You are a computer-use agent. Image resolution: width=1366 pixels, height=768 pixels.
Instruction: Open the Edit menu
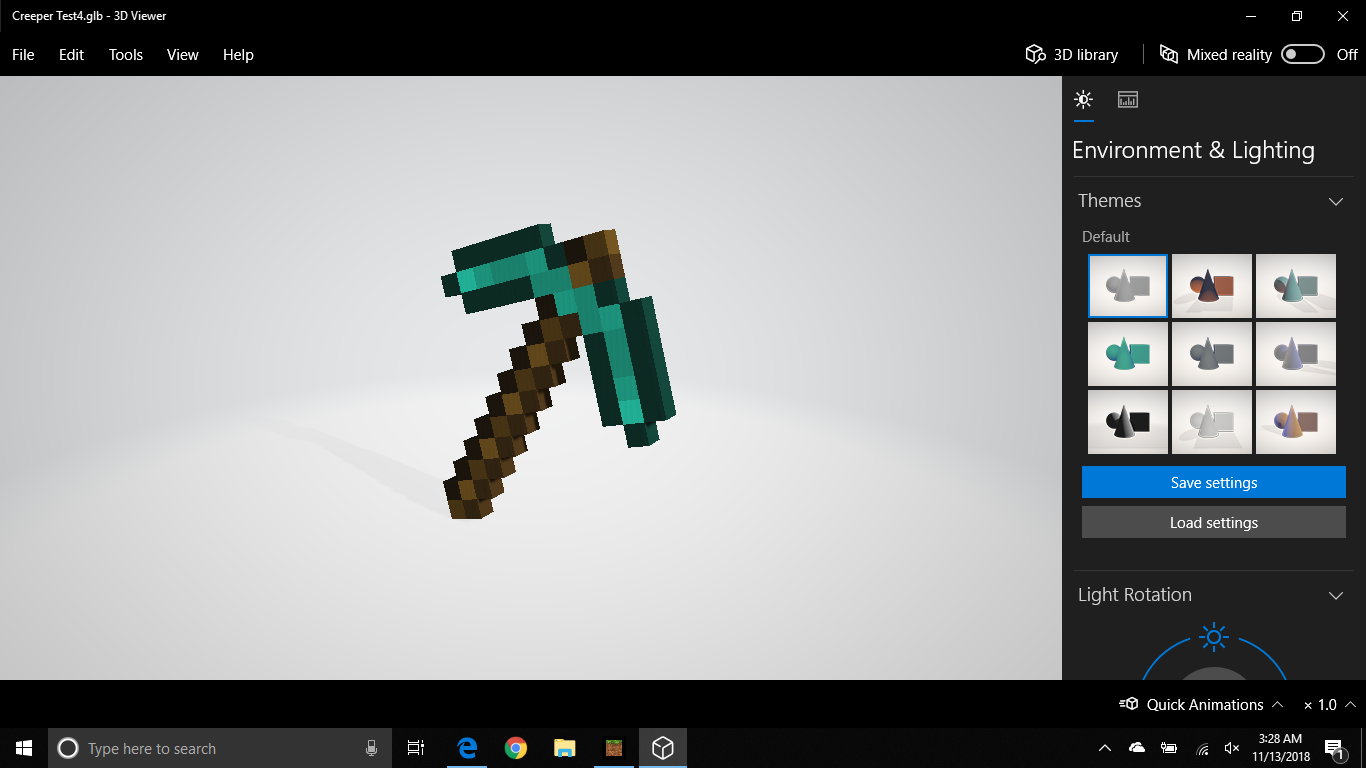coord(71,55)
